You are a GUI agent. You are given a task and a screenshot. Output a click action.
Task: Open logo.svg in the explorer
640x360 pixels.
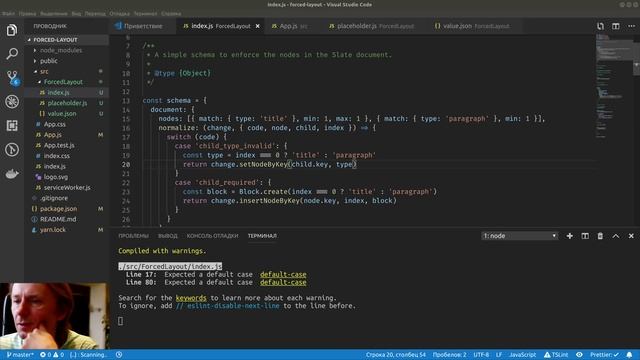(56, 177)
